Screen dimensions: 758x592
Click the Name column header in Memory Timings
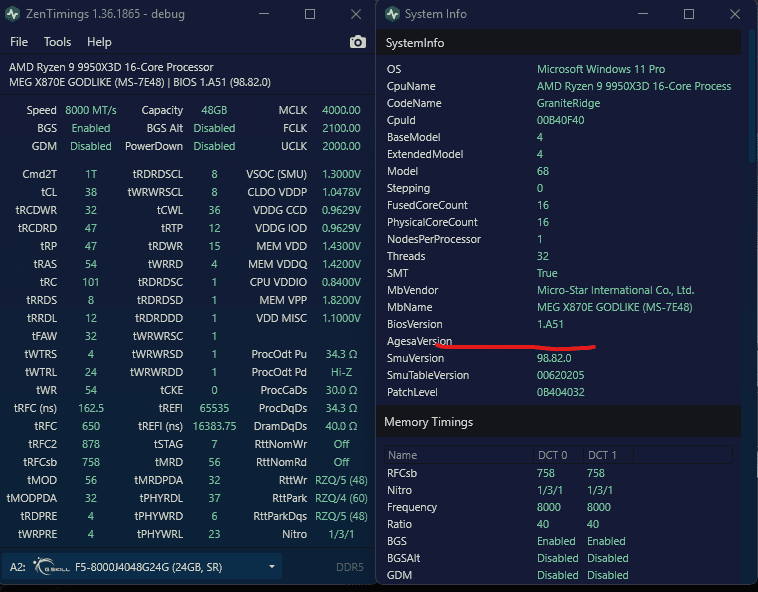(x=459, y=455)
